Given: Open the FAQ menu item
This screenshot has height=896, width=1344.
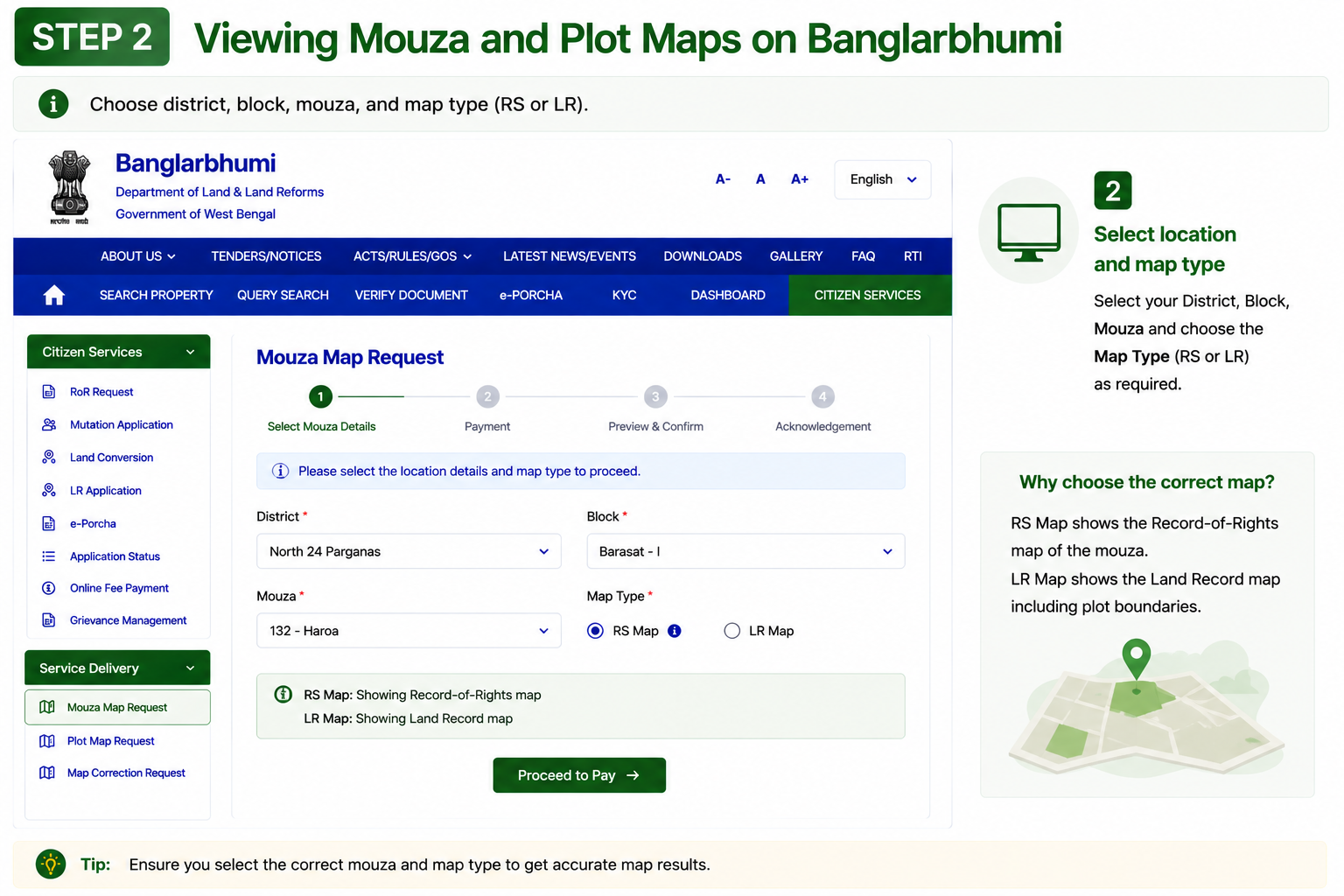Looking at the screenshot, I should [863, 256].
